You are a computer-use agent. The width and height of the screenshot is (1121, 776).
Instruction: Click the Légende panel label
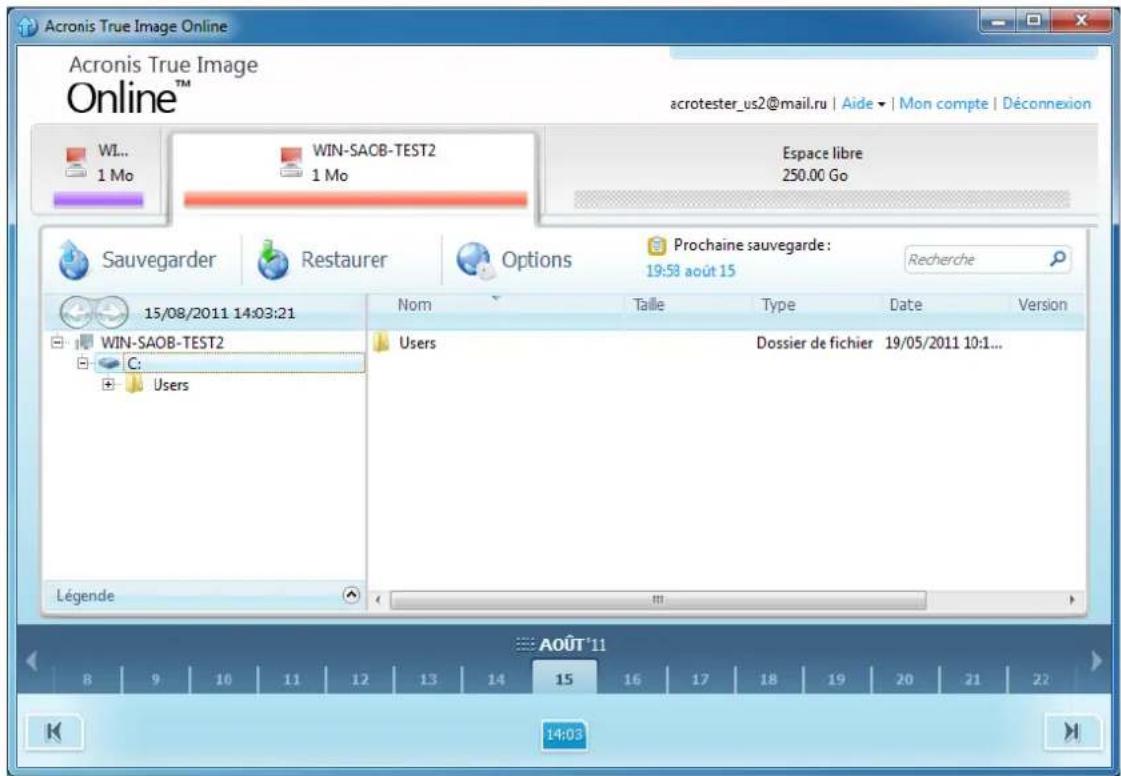click(x=85, y=596)
